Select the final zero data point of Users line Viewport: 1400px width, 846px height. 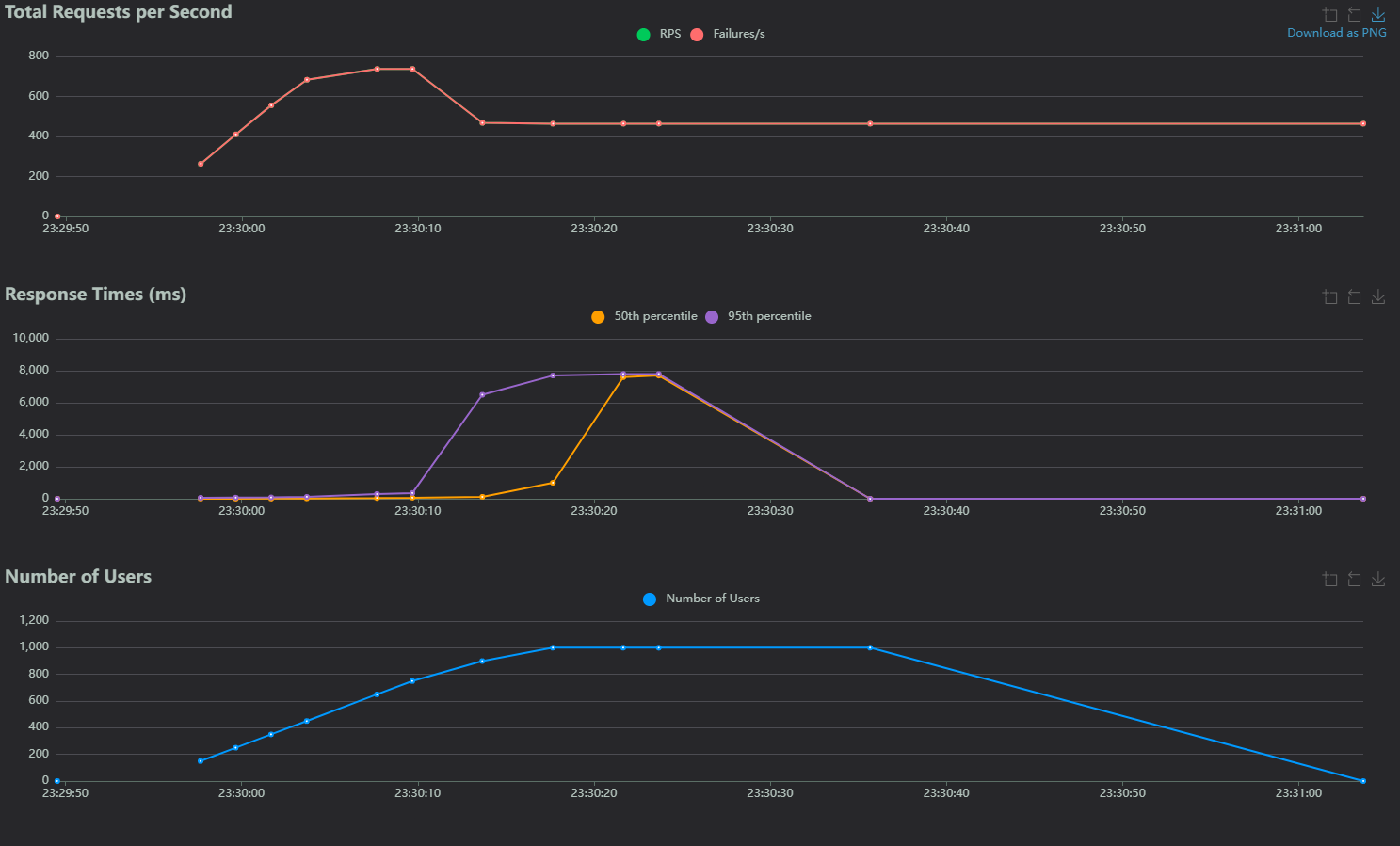(1363, 781)
